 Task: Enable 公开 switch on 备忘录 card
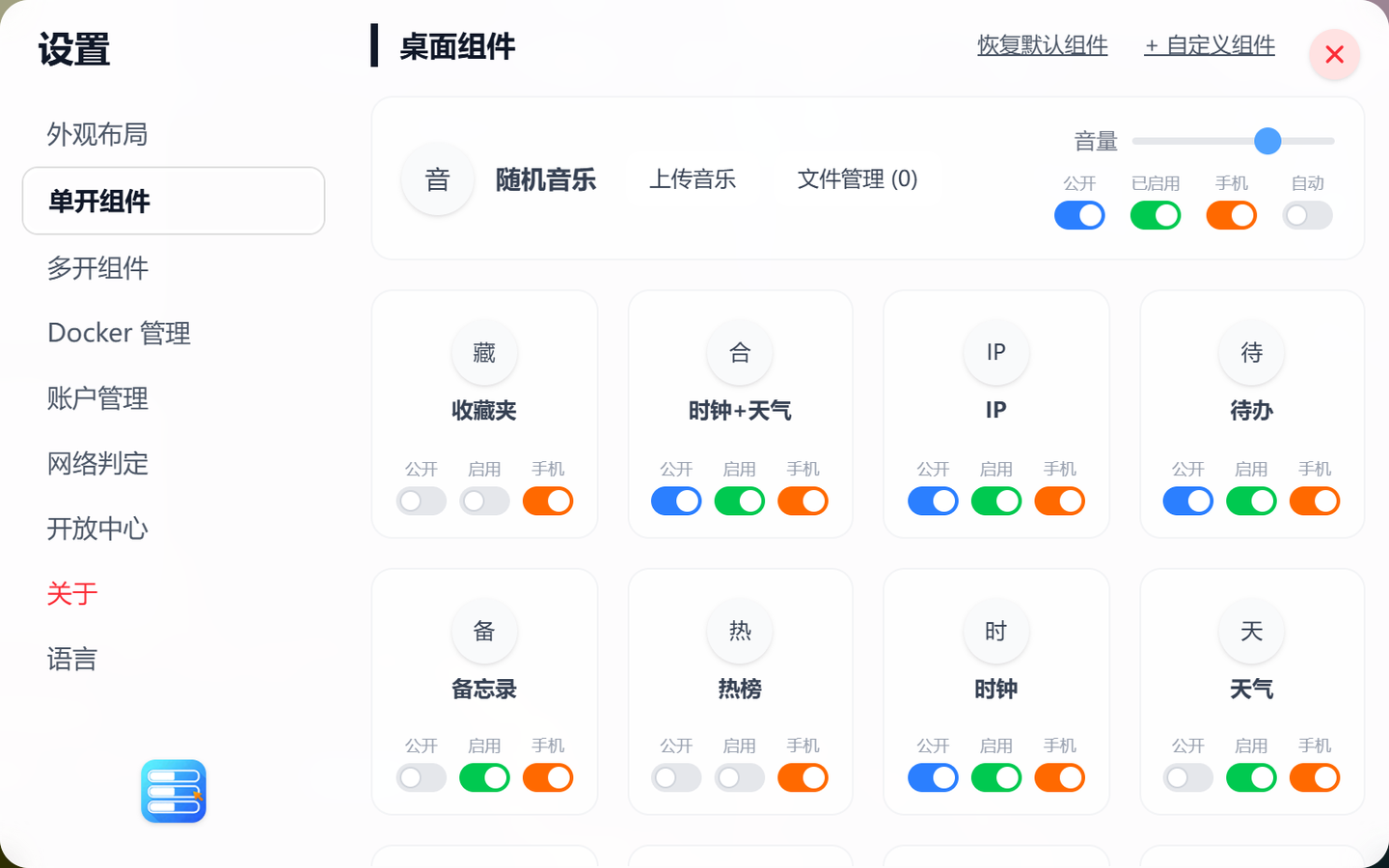(x=422, y=777)
